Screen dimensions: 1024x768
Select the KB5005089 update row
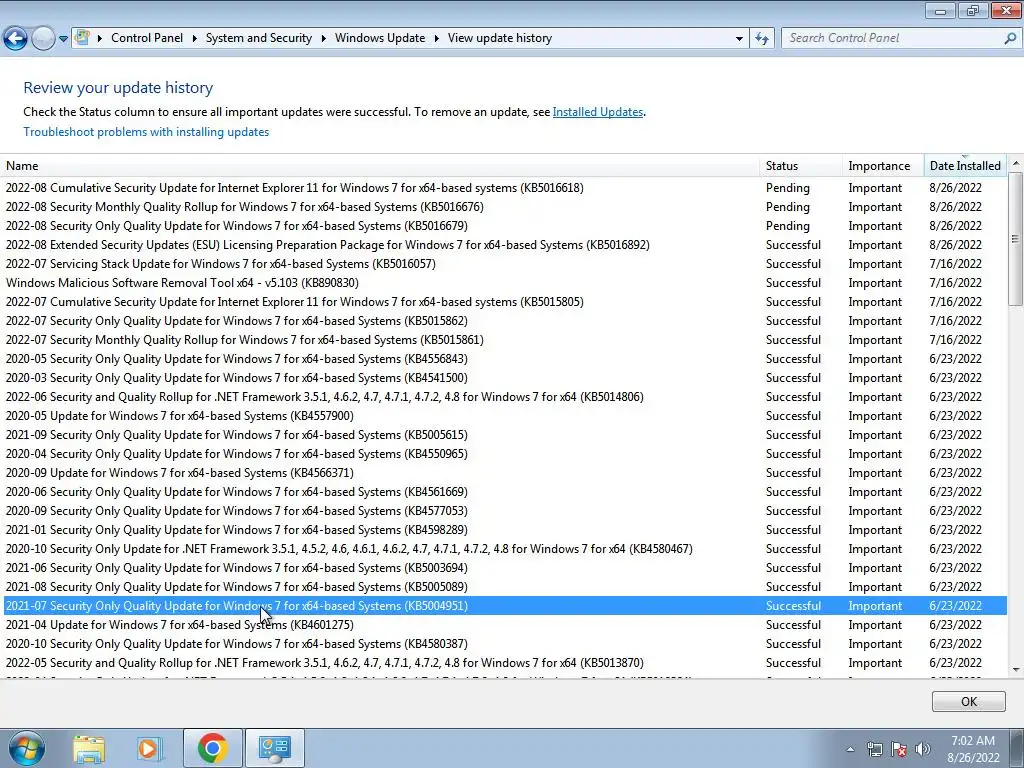click(x=503, y=586)
